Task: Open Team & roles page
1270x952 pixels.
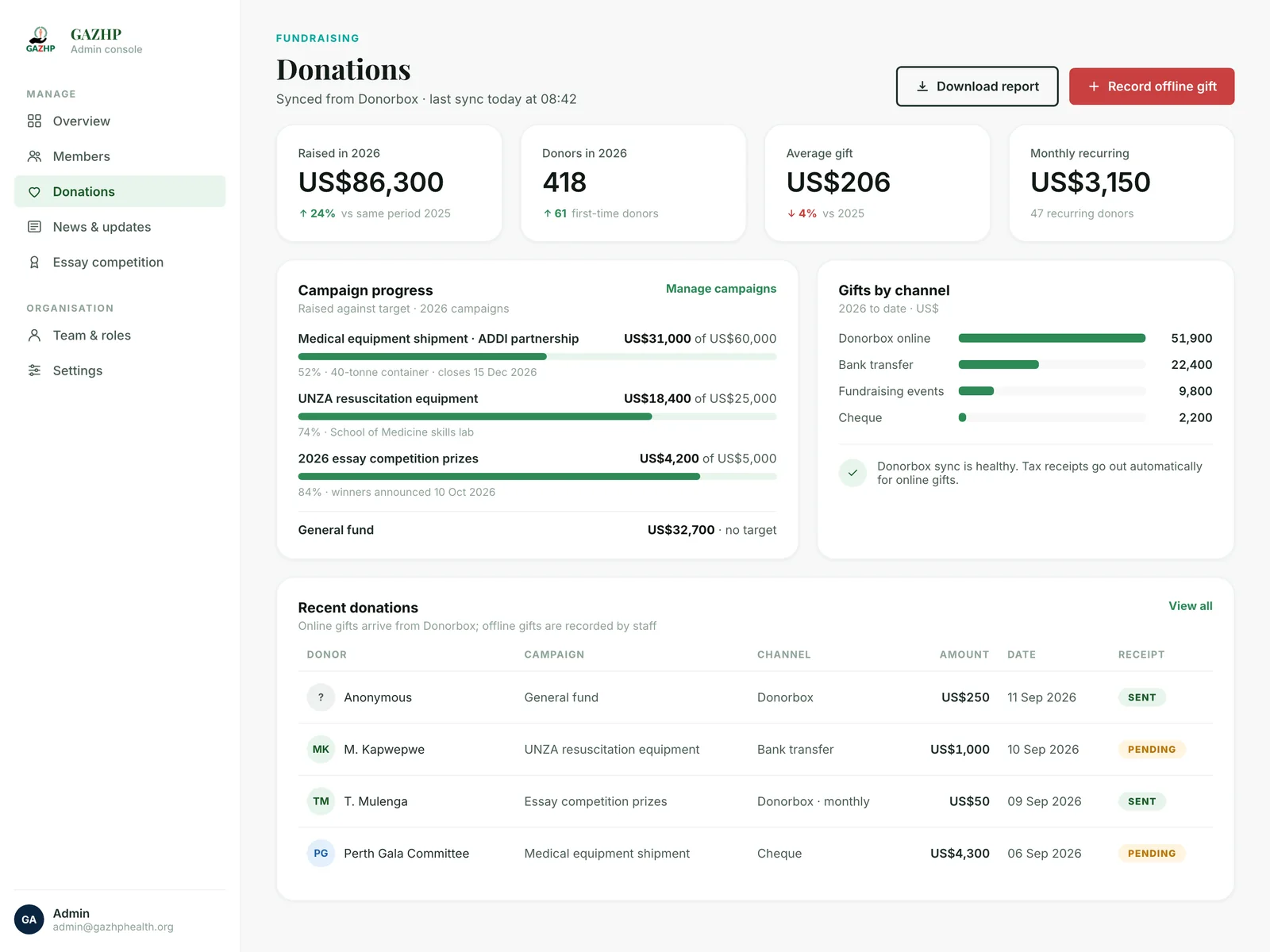Action: [x=120, y=336]
